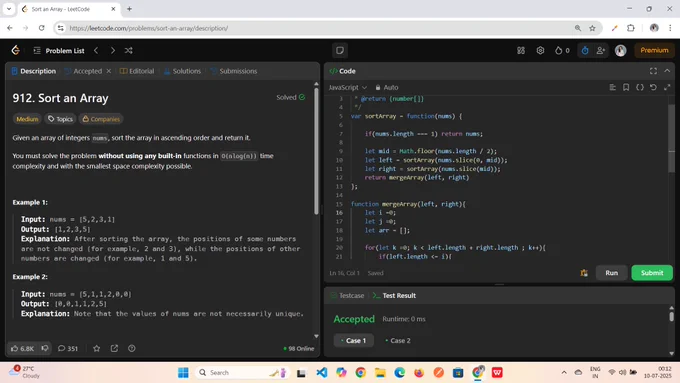680x383 pixels.
Task: Click the test result scrollbar
Action: (x=671, y=317)
